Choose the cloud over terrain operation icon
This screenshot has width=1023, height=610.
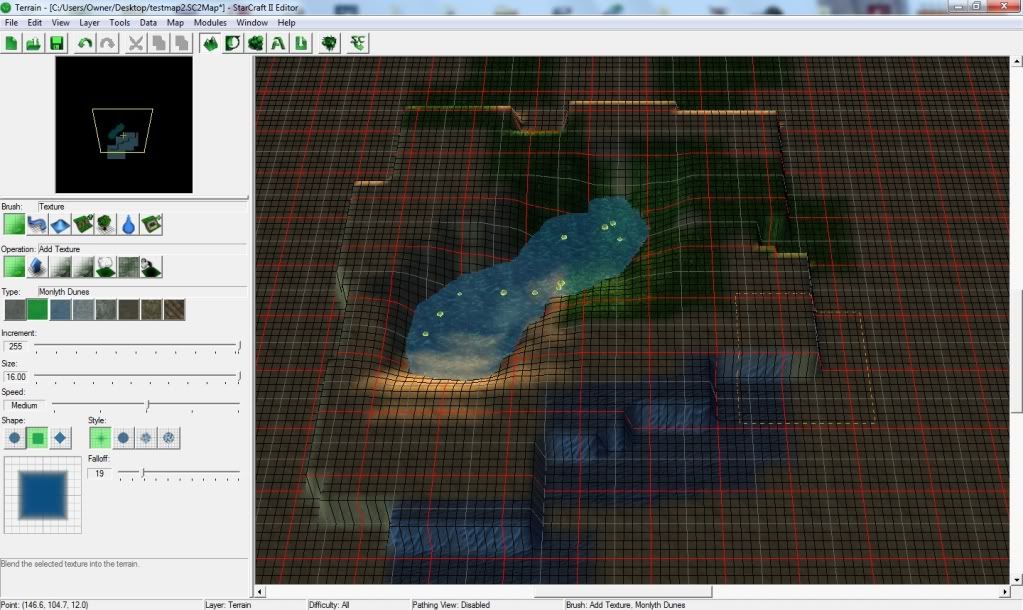(x=106, y=267)
